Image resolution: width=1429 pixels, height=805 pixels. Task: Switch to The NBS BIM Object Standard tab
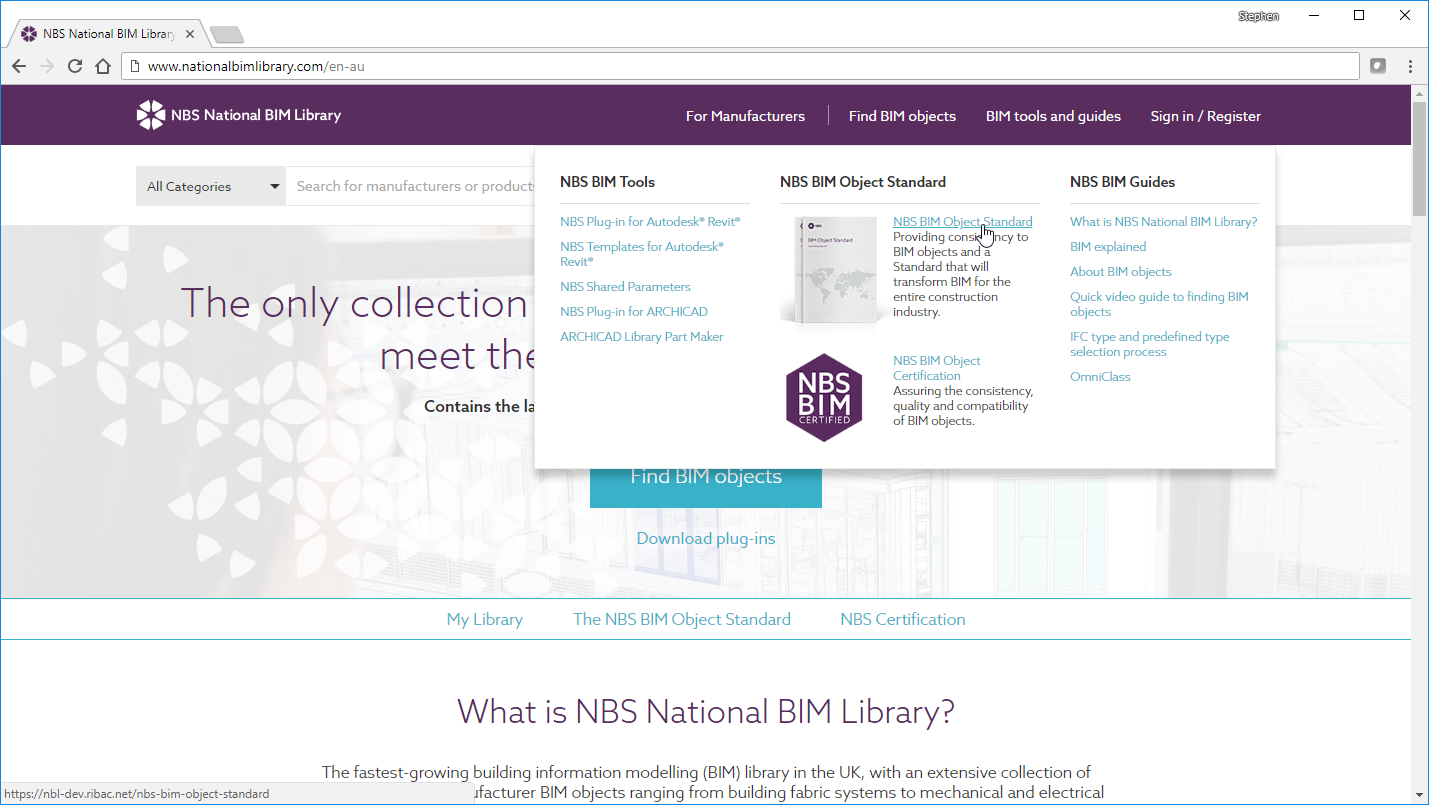(682, 619)
